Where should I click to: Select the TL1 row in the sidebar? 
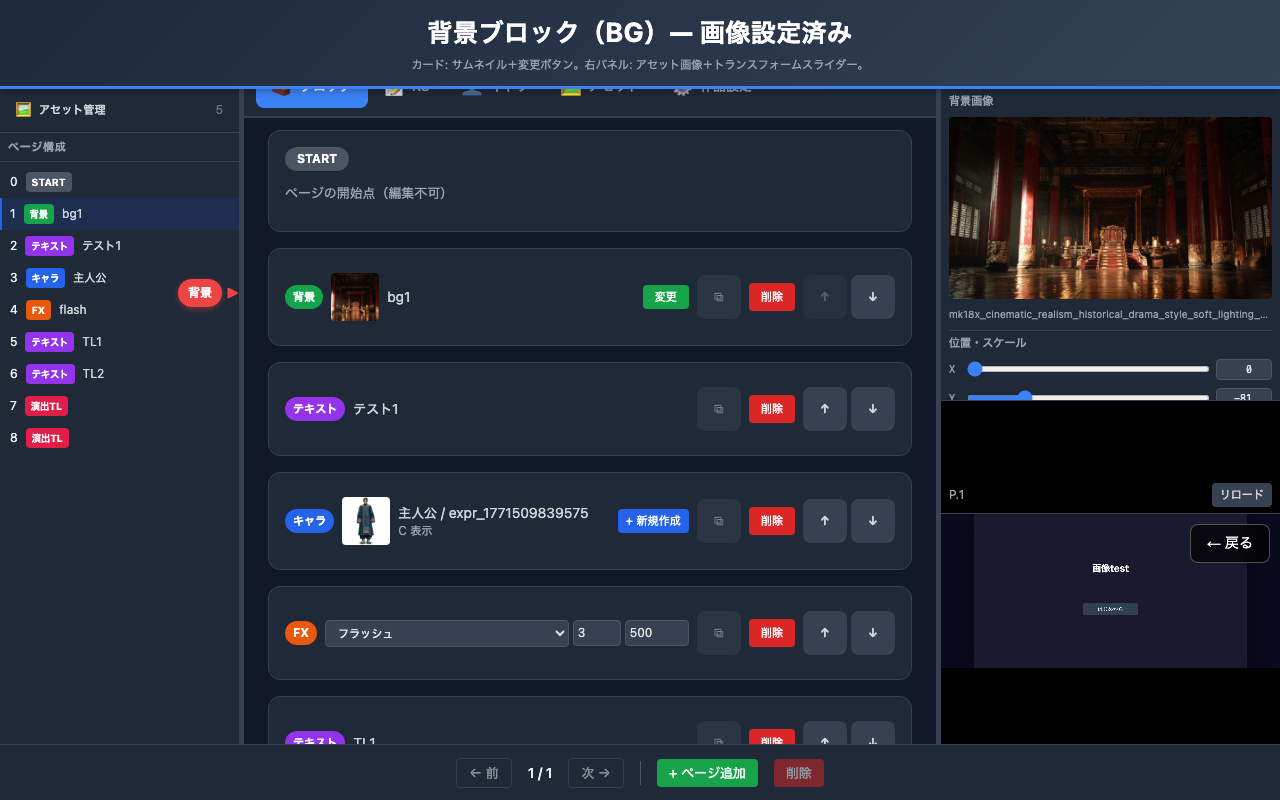click(x=119, y=342)
